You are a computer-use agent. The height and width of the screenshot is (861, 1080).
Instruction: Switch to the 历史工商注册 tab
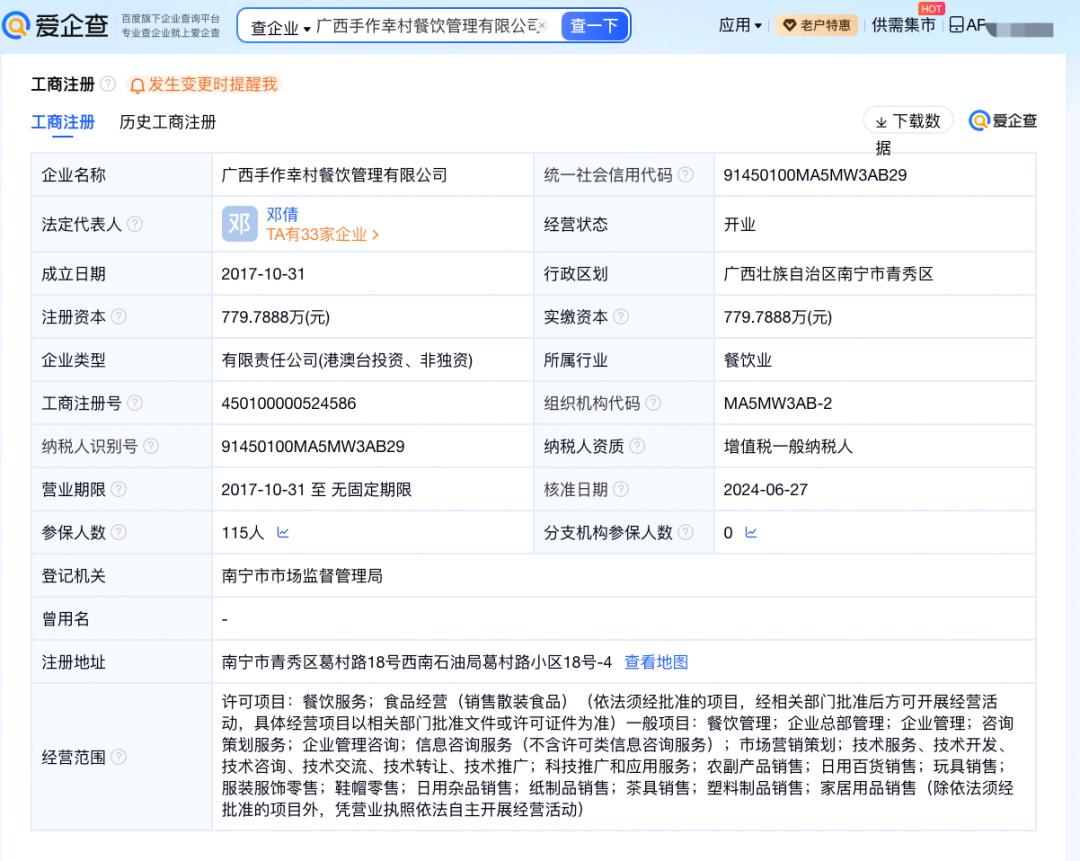[x=168, y=122]
